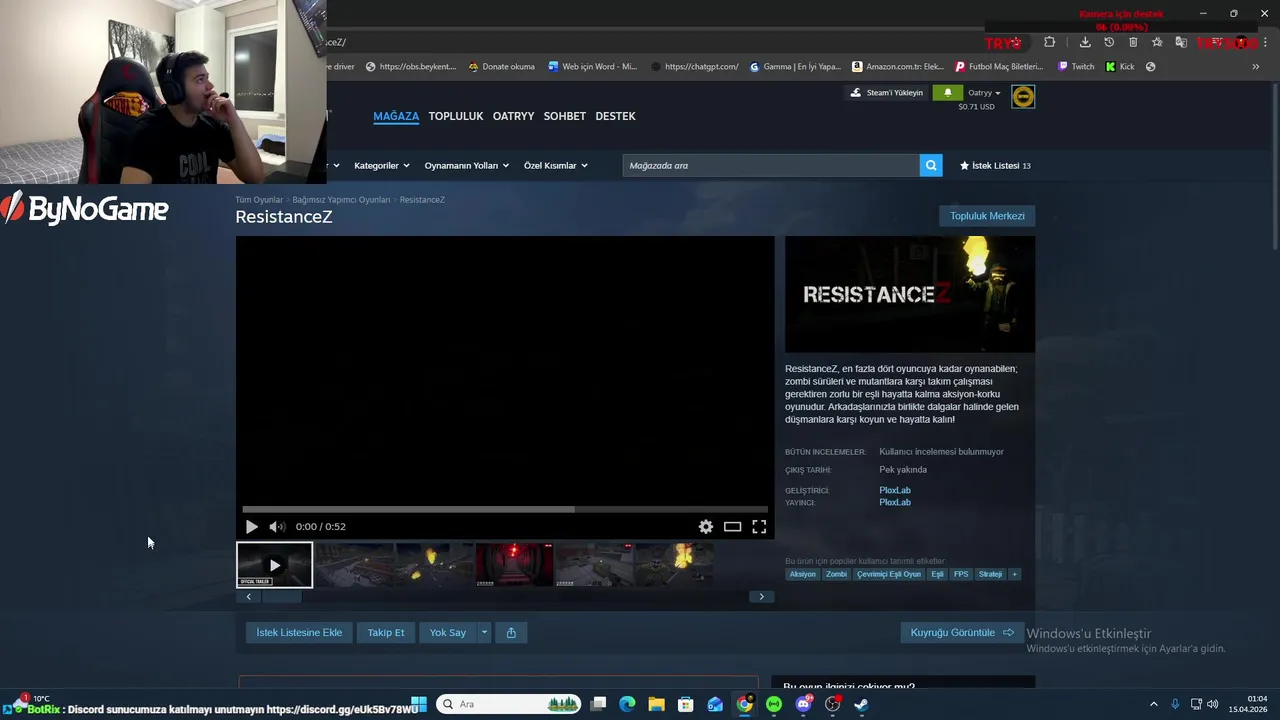Open File Explorer from taskbar
This screenshot has width=1280, height=720.
tap(656, 704)
